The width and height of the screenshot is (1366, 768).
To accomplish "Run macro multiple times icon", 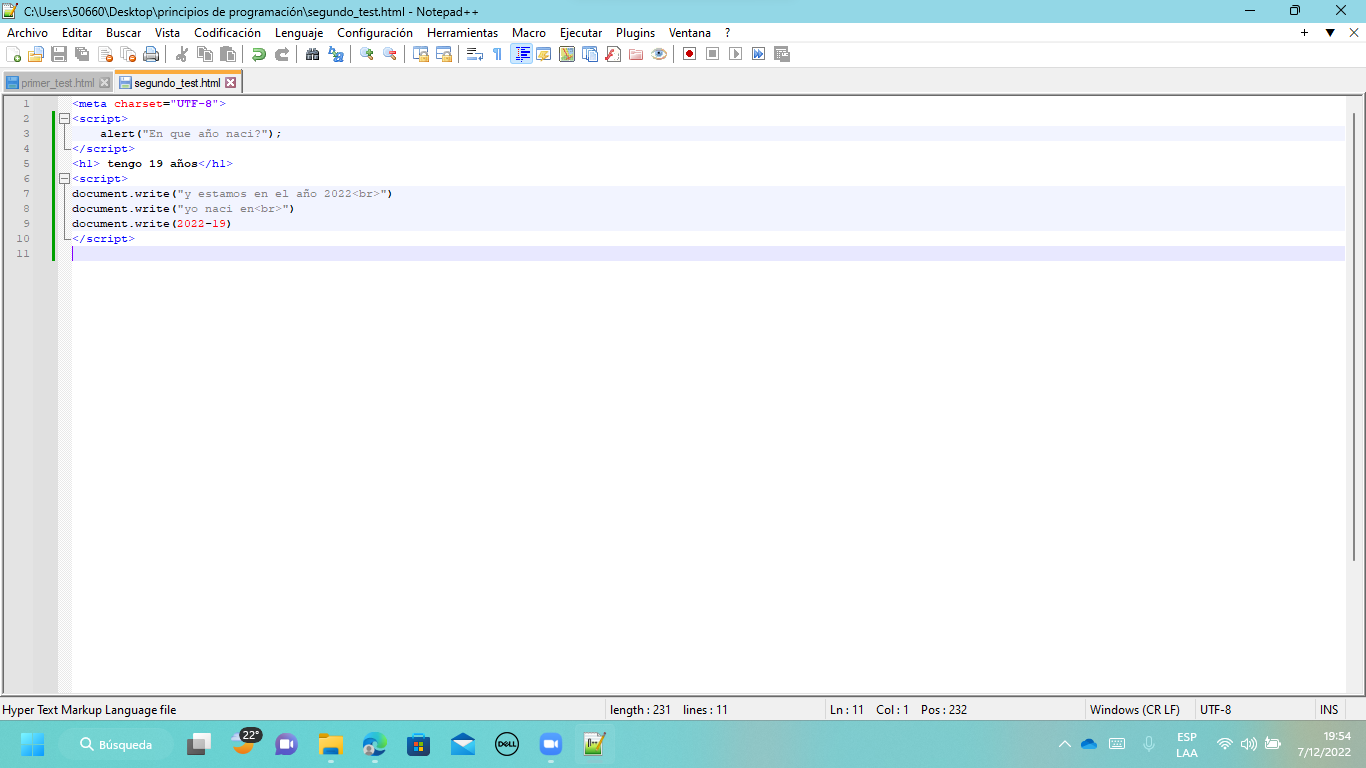I will tap(759, 54).
